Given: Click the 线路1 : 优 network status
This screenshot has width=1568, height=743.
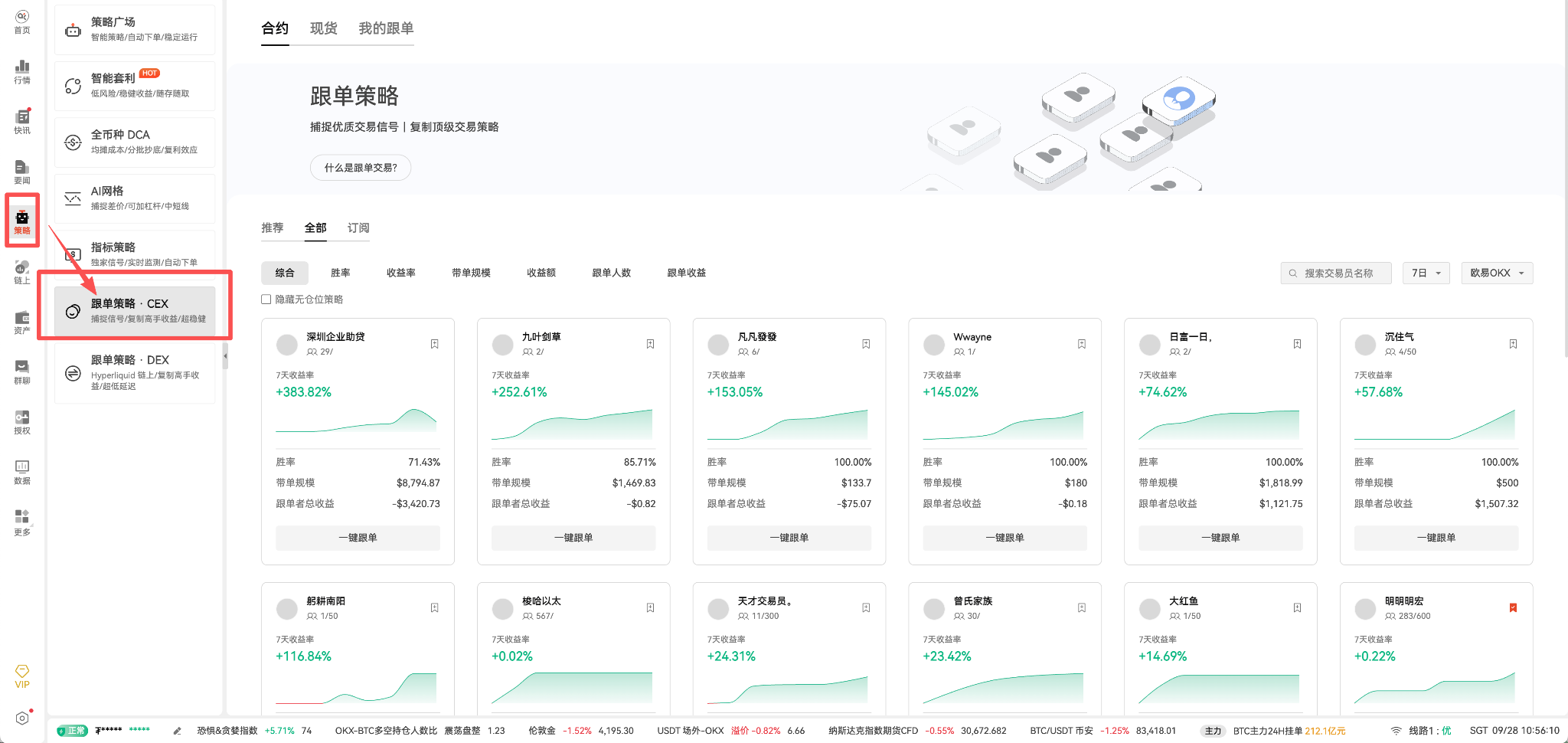Looking at the screenshot, I should (1429, 731).
